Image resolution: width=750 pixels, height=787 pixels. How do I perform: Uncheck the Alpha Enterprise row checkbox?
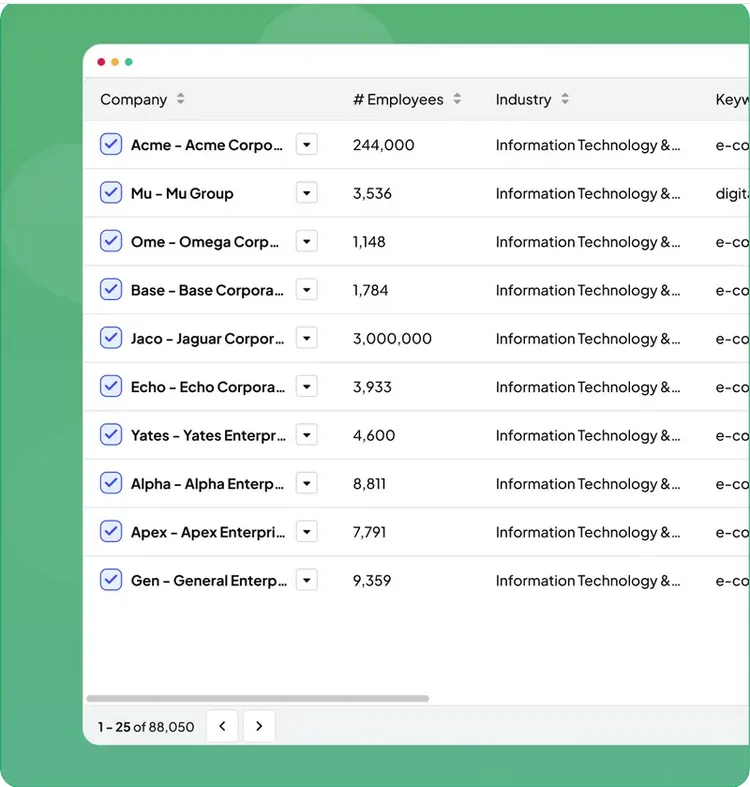pos(110,483)
